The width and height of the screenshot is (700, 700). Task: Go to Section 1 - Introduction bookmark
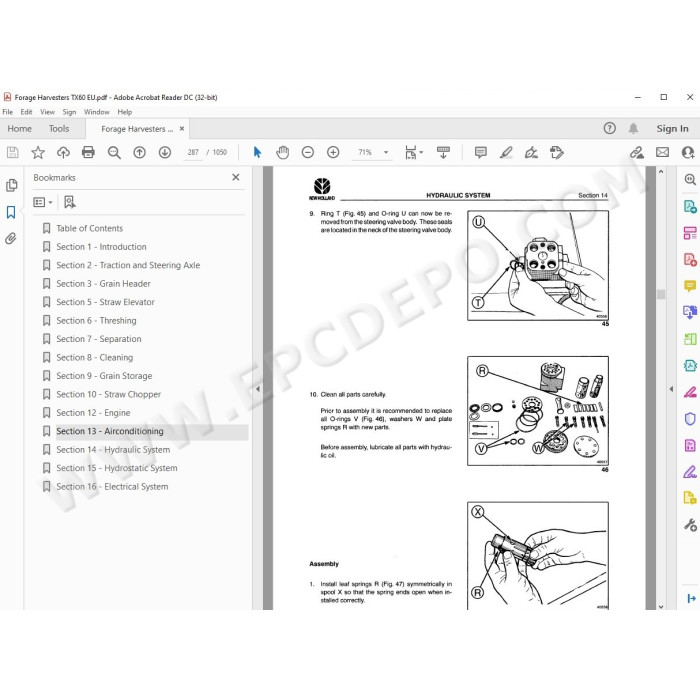pyautogui.click(x=101, y=247)
